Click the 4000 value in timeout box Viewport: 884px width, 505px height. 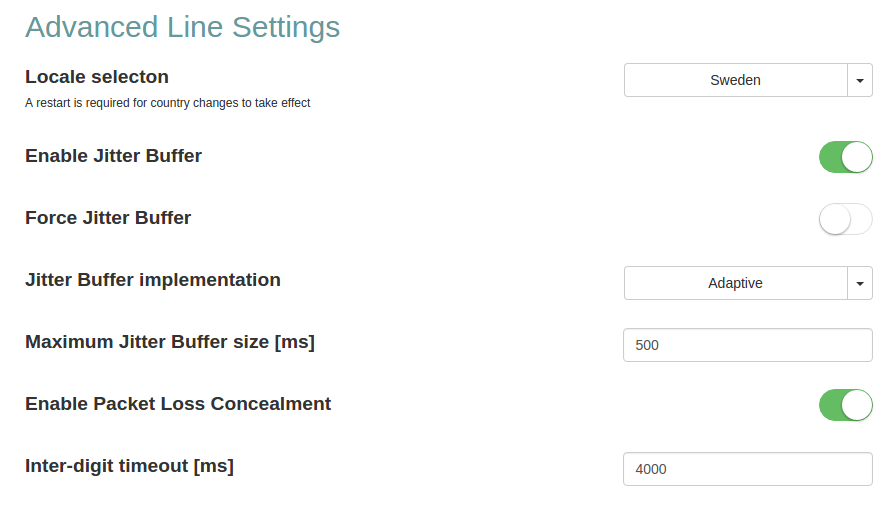(651, 469)
